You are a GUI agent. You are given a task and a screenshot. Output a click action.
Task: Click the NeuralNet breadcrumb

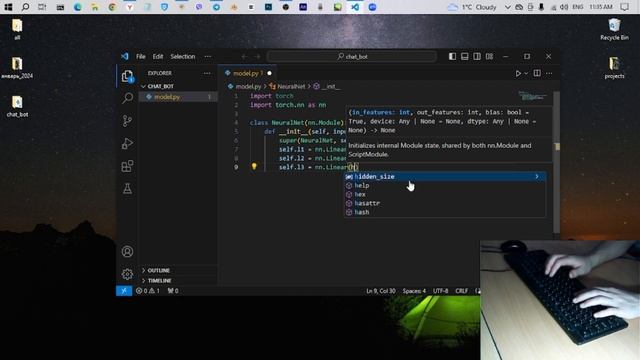tap(287, 87)
